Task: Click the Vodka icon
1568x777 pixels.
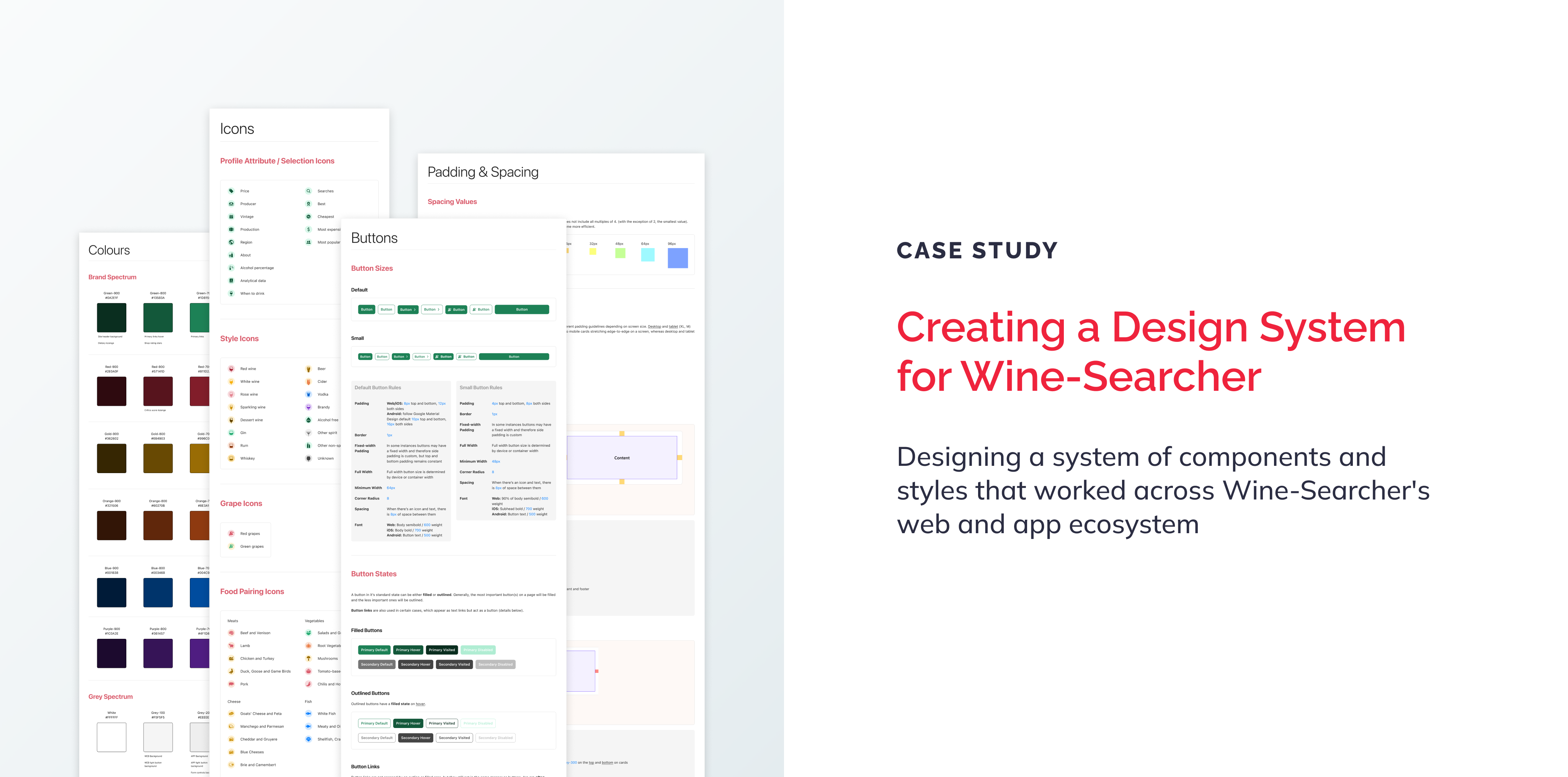Action: pos(309,394)
